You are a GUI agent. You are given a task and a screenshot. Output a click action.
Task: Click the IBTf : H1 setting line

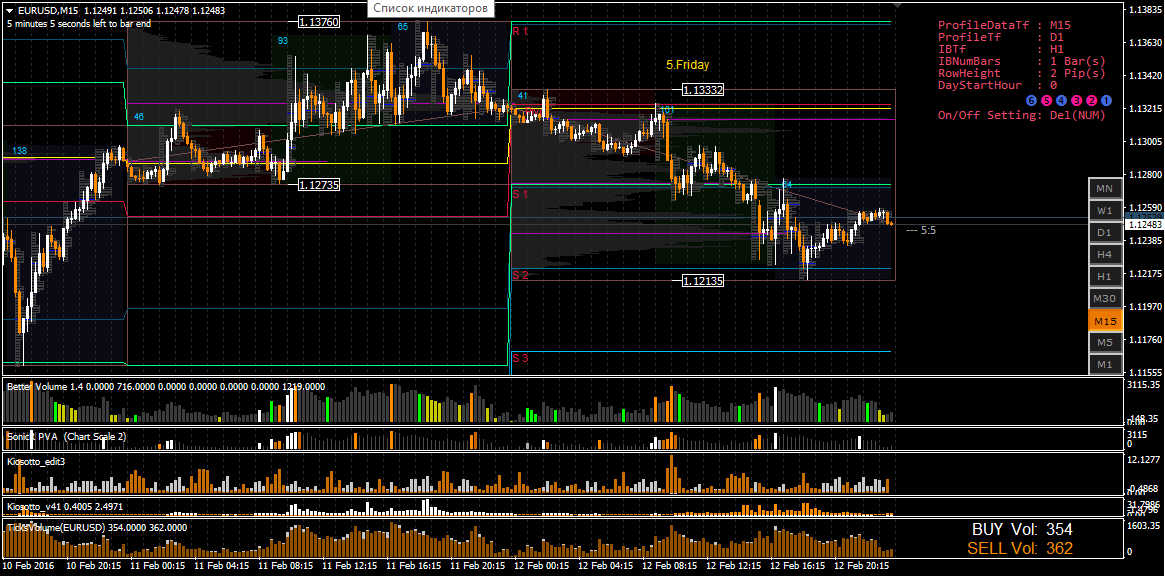tap(1002, 49)
